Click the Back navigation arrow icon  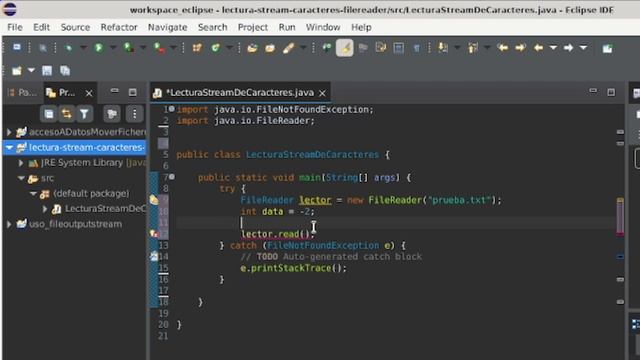pyautogui.click(x=538, y=48)
